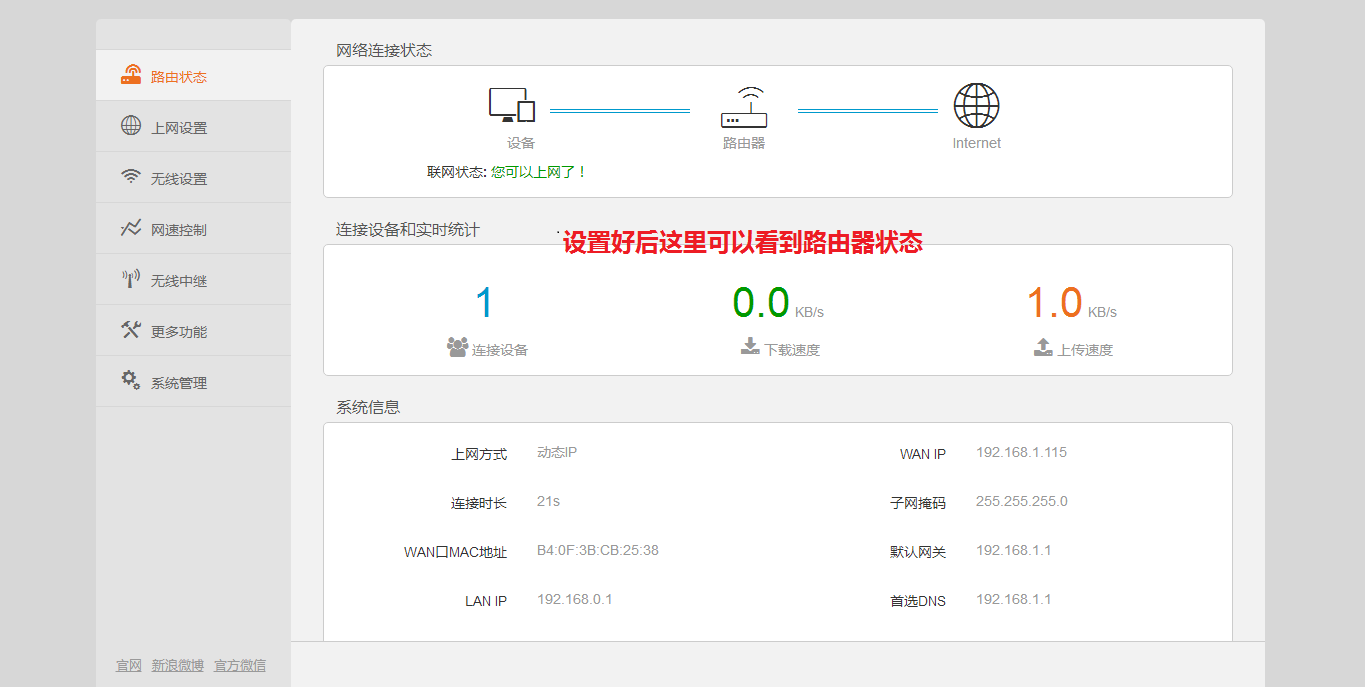The height and width of the screenshot is (687, 1365).
Task: Click the connected device count showing 1
Action: (x=483, y=301)
